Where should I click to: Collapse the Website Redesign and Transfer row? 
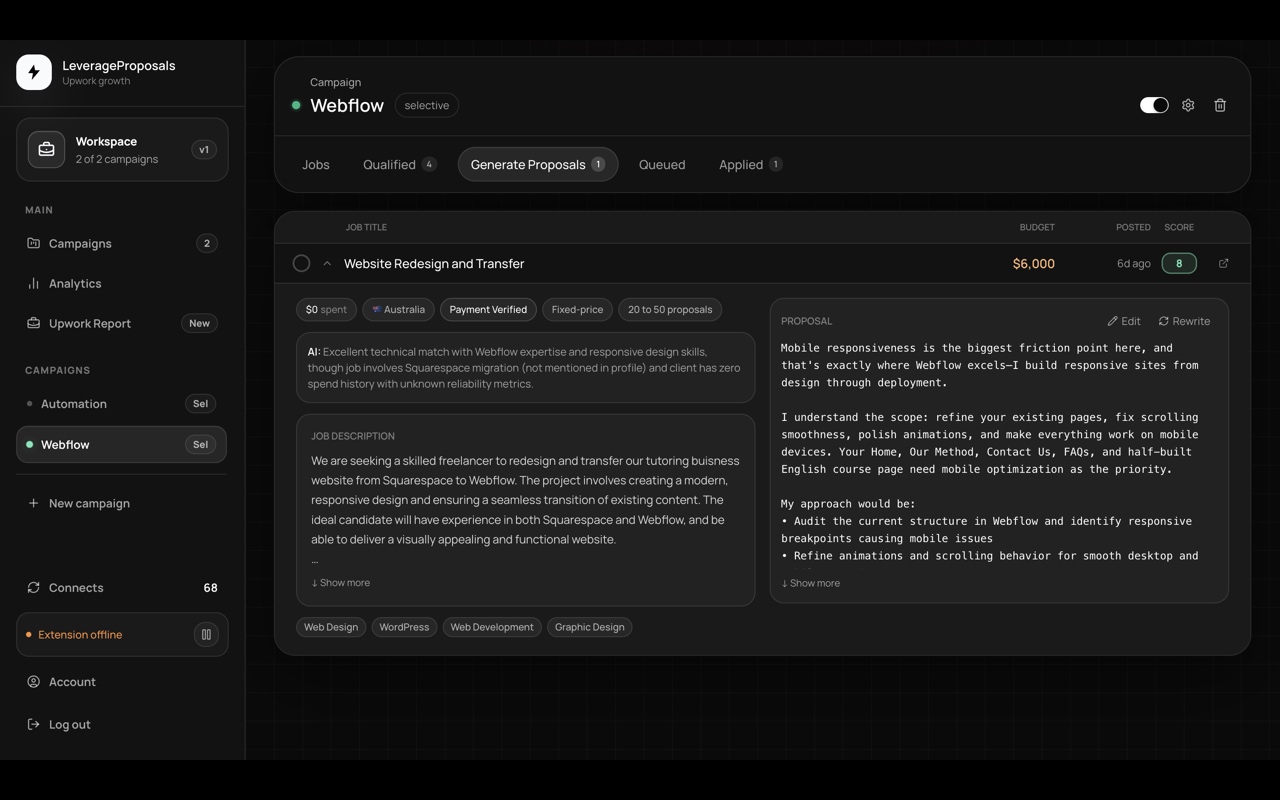pos(327,264)
